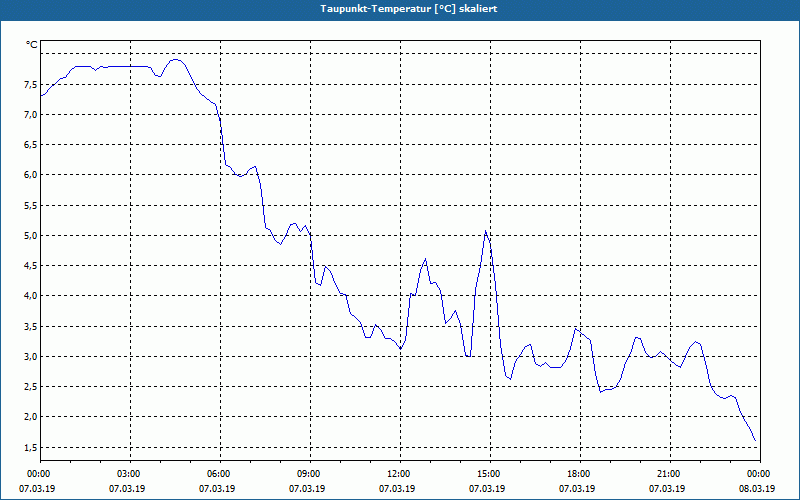Viewport: 800px width, 500px height.
Task: Select the 6,0 y-axis label
Action: click(x=31, y=175)
